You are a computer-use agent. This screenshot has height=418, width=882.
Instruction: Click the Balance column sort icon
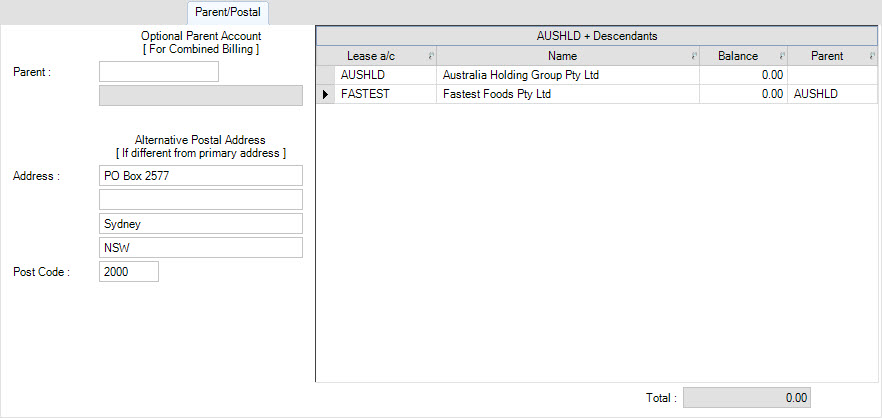pyautogui.click(x=782, y=56)
